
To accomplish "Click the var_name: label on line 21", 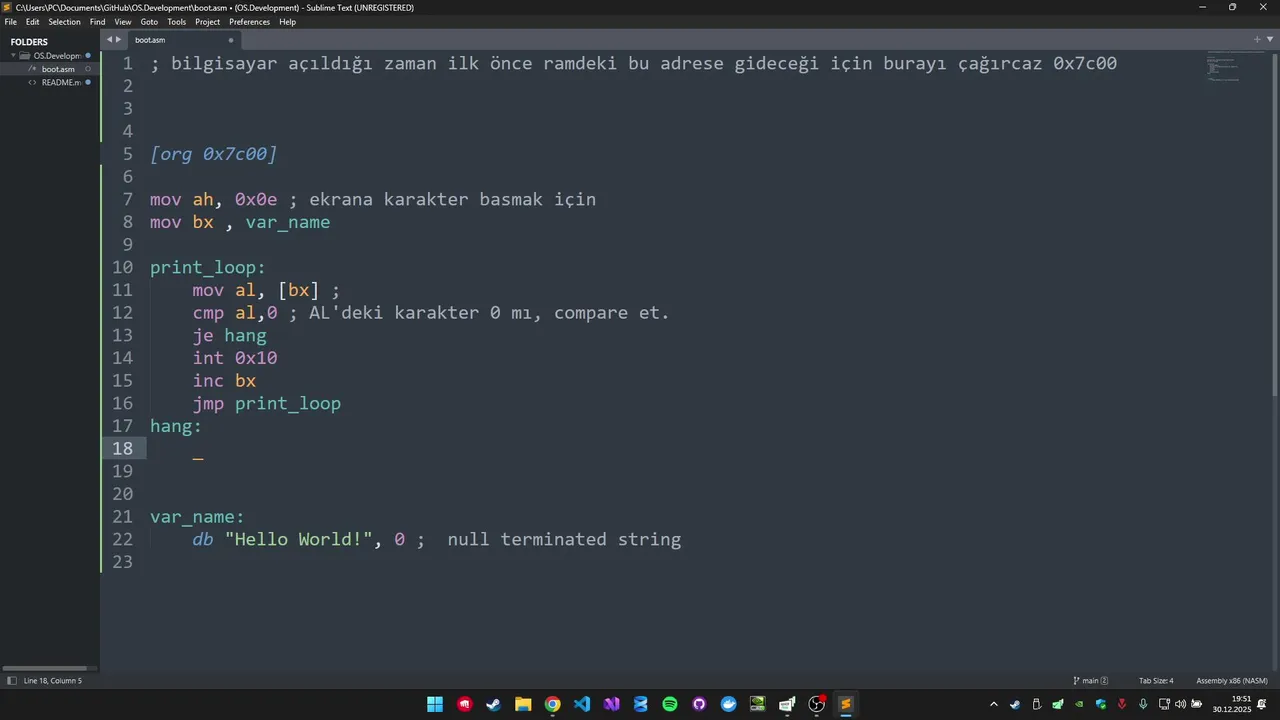I will coord(197,517).
